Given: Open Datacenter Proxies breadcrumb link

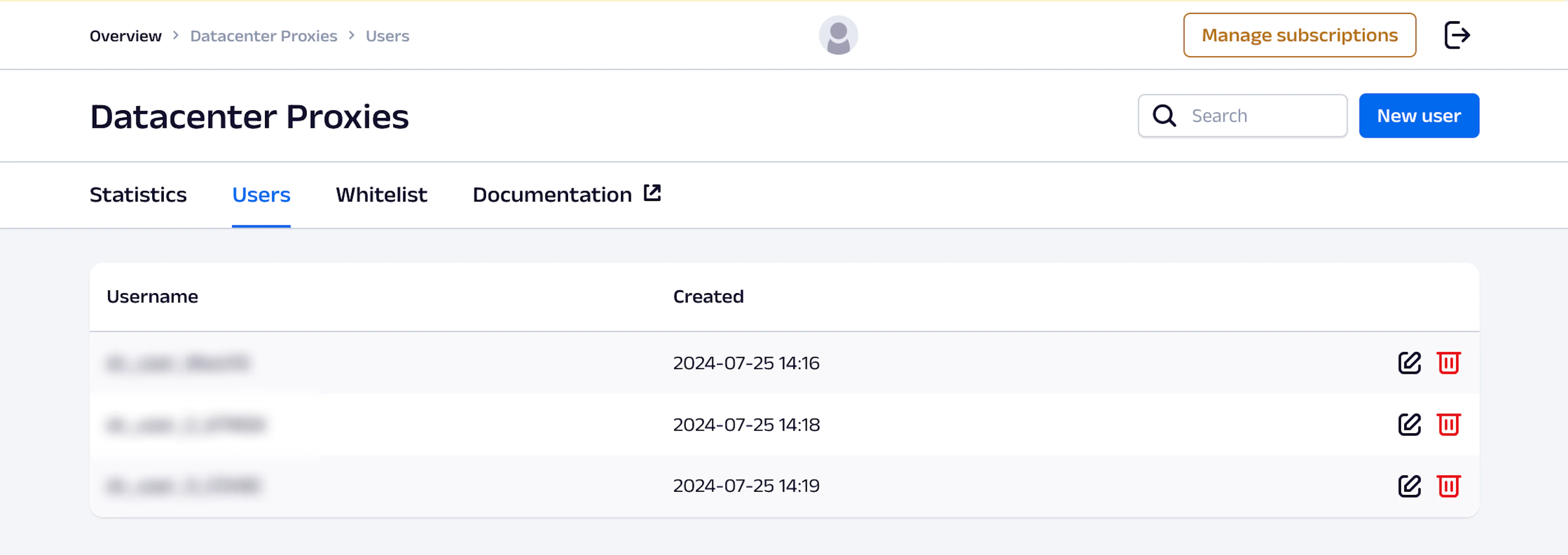Looking at the screenshot, I should (263, 36).
